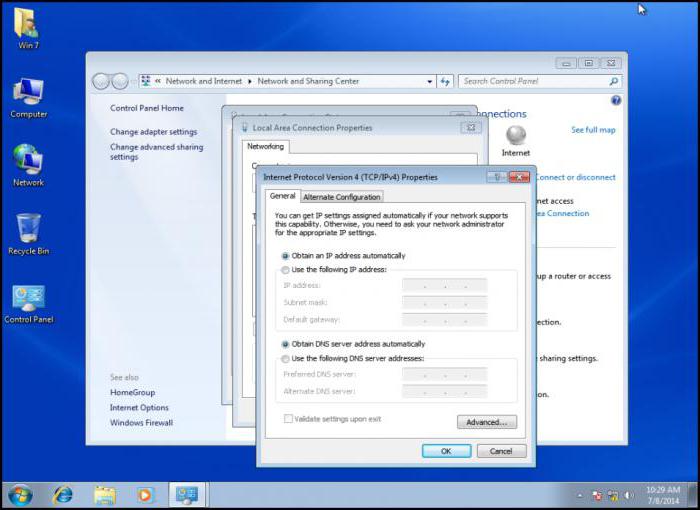The height and width of the screenshot is (510, 700).
Task: Click the Network and Sharing Center breadcrumb
Action: 308,81
